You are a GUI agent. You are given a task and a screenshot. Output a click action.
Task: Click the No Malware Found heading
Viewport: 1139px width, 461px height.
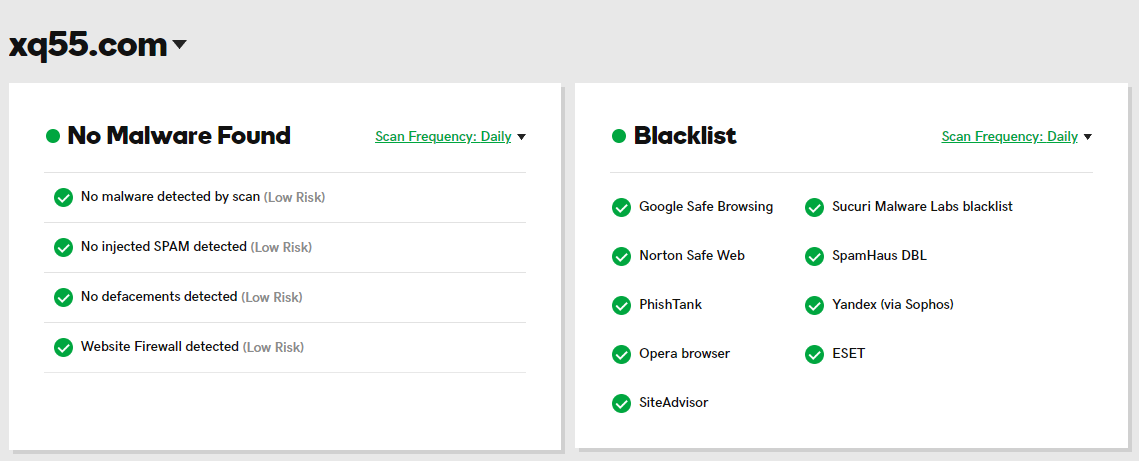tap(179, 136)
